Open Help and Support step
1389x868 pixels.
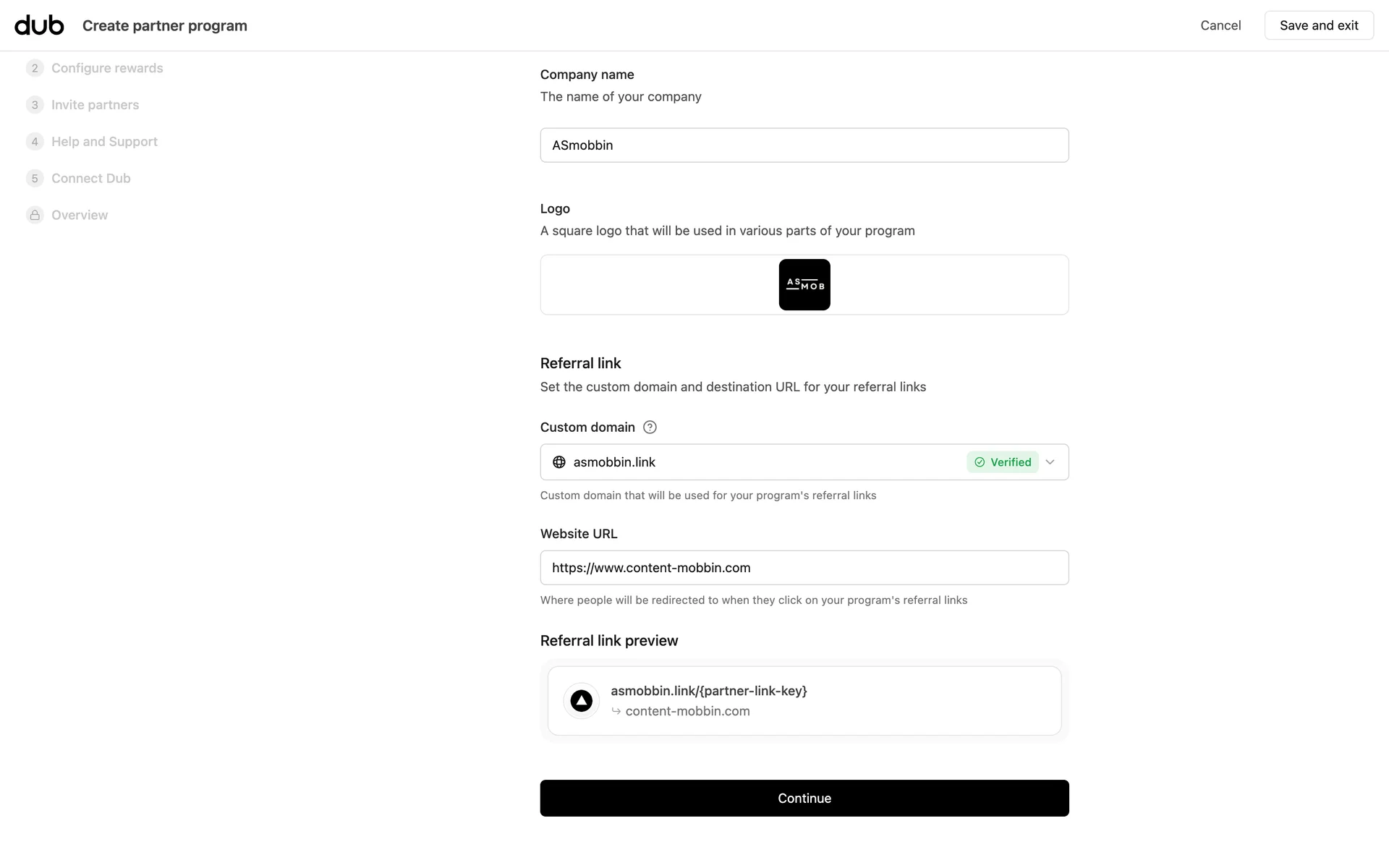click(104, 142)
